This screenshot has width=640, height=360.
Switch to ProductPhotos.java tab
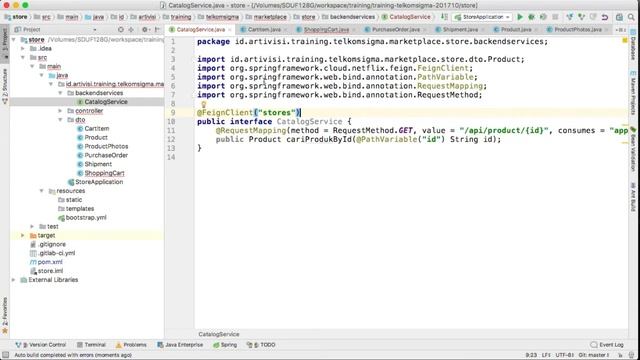click(x=577, y=30)
